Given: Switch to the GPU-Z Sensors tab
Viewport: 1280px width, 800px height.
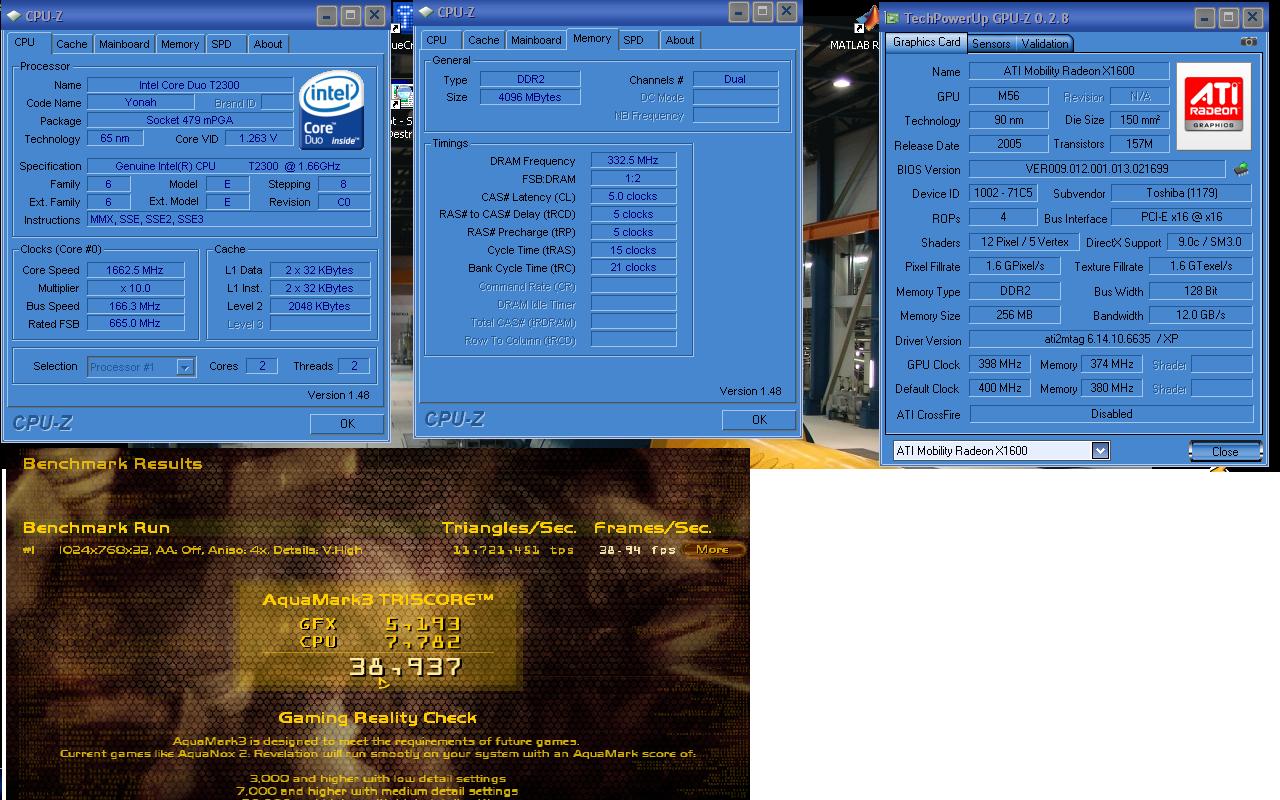Looking at the screenshot, I should pos(991,43).
